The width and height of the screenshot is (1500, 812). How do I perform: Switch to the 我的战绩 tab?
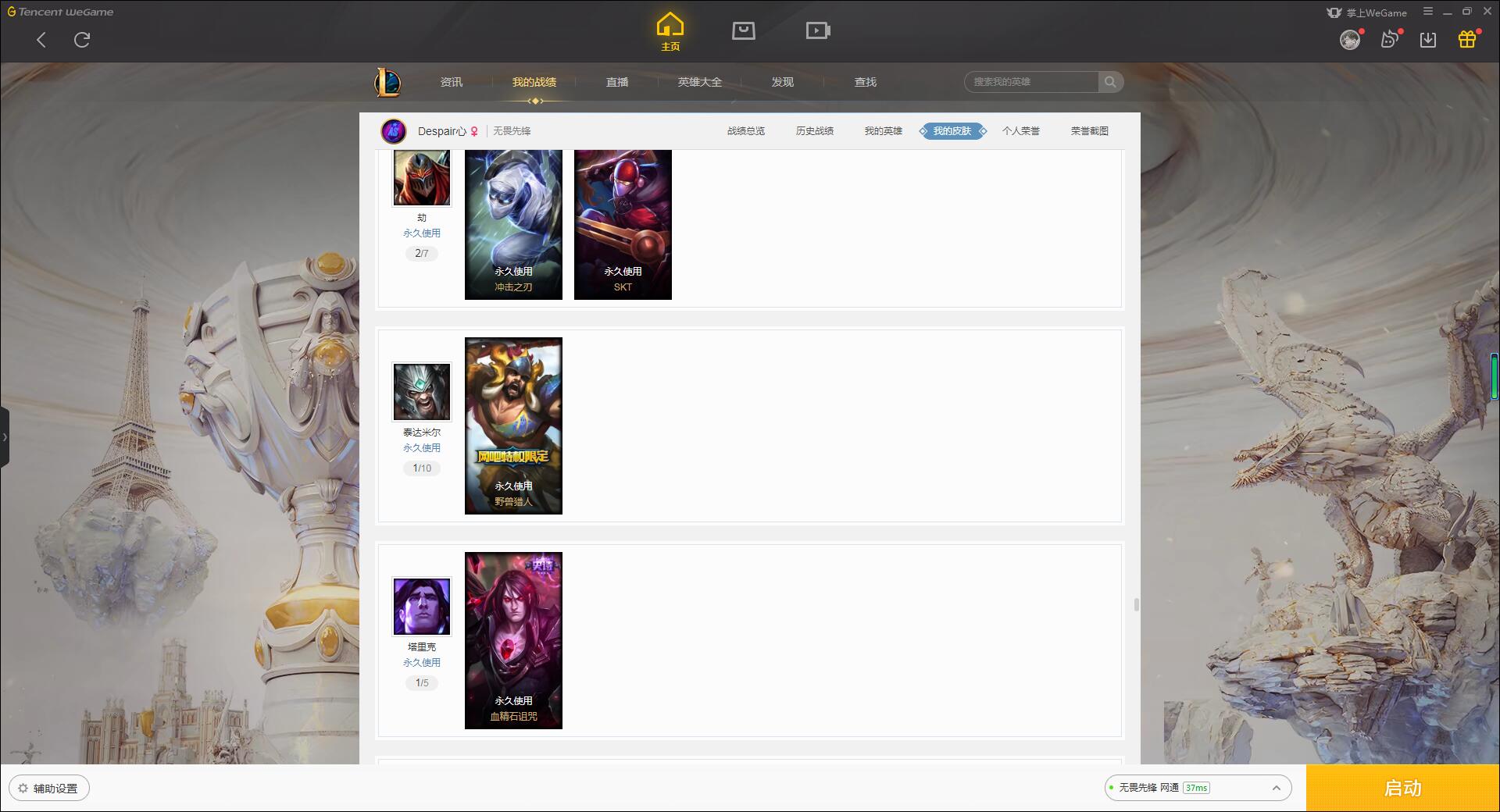click(534, 82)
